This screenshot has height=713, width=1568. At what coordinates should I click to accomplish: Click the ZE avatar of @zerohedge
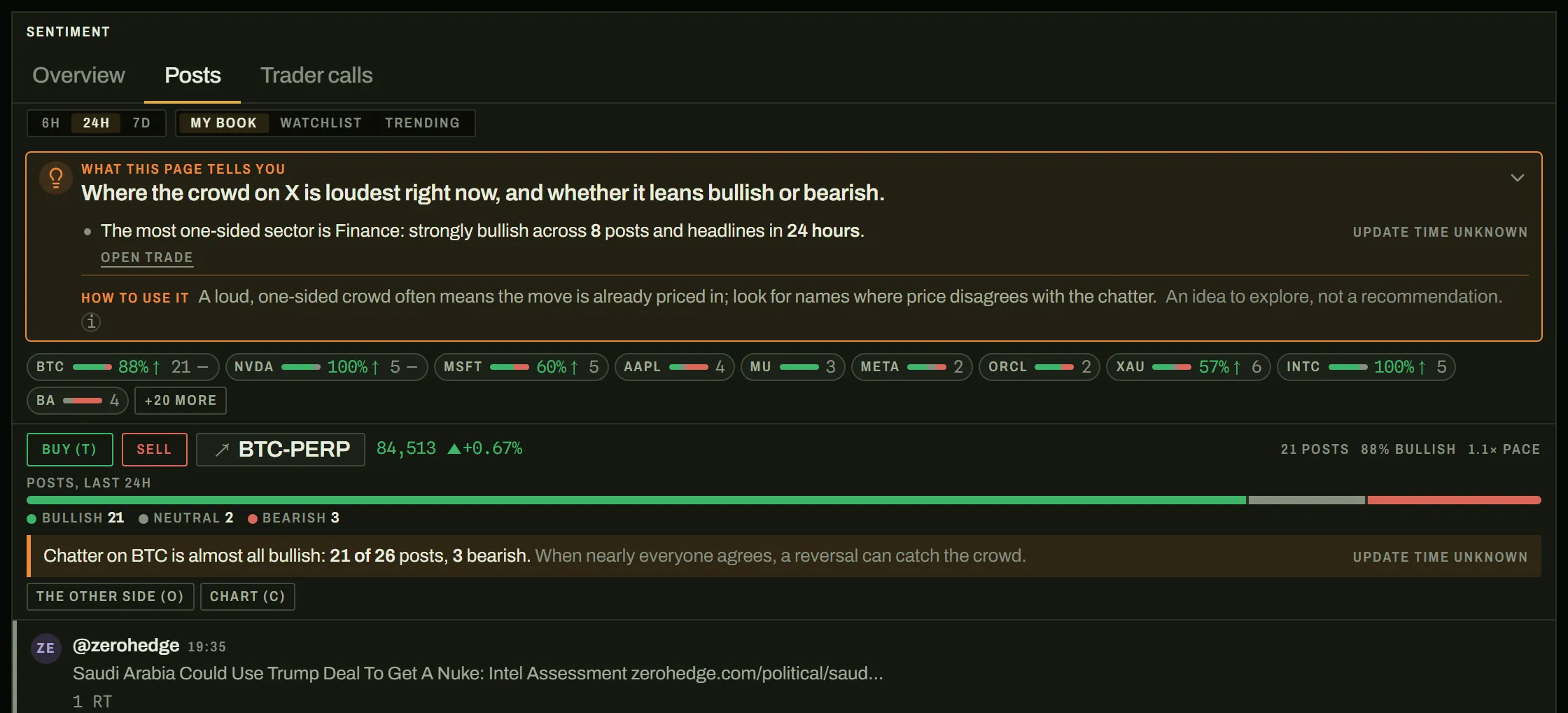tap(45, 648)
